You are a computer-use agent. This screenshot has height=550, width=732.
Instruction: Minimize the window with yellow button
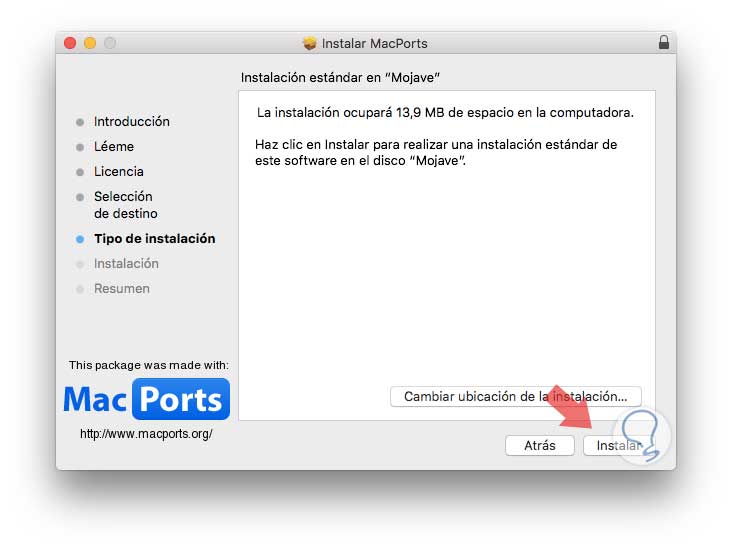click(x=90, y=43)
